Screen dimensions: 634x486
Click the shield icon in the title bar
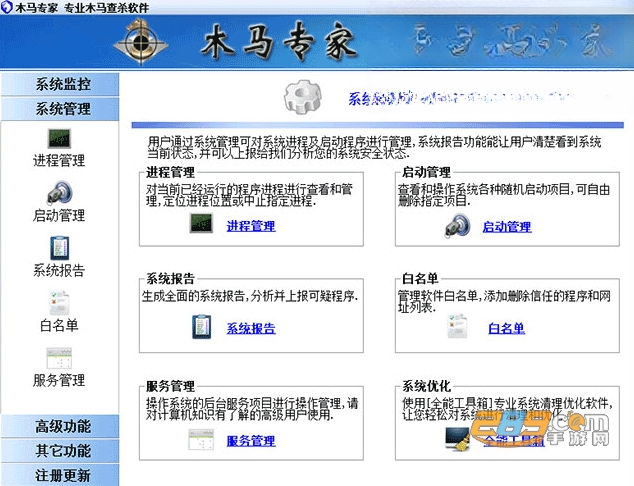(x=6, y=7)
